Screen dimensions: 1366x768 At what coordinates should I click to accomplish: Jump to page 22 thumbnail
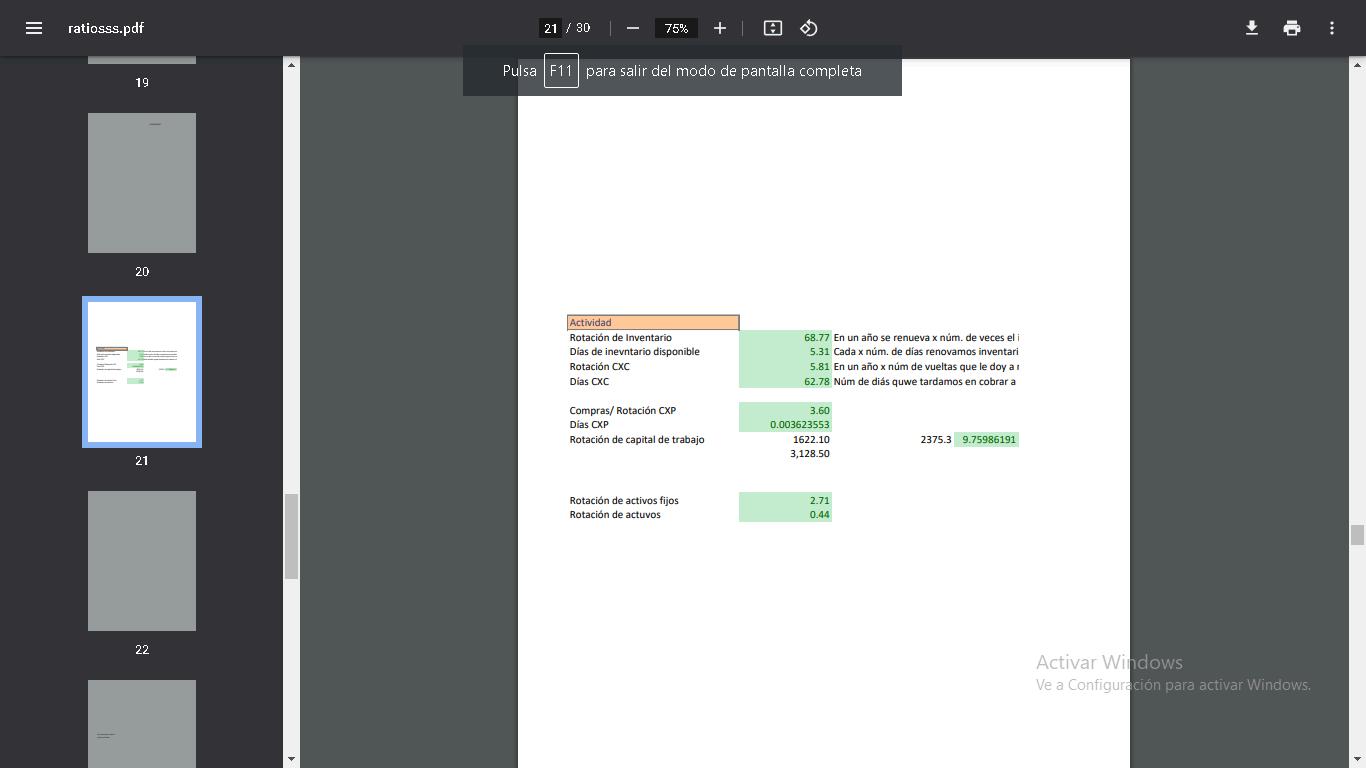coord(142,561)
